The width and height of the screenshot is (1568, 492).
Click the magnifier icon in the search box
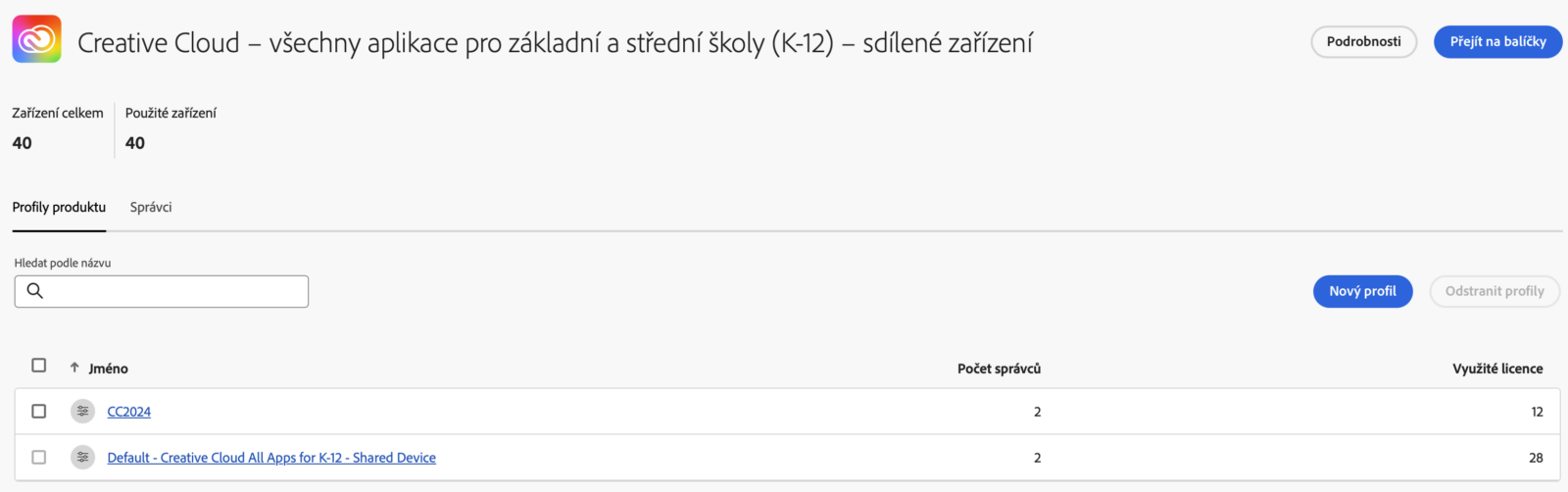point(35,291)
